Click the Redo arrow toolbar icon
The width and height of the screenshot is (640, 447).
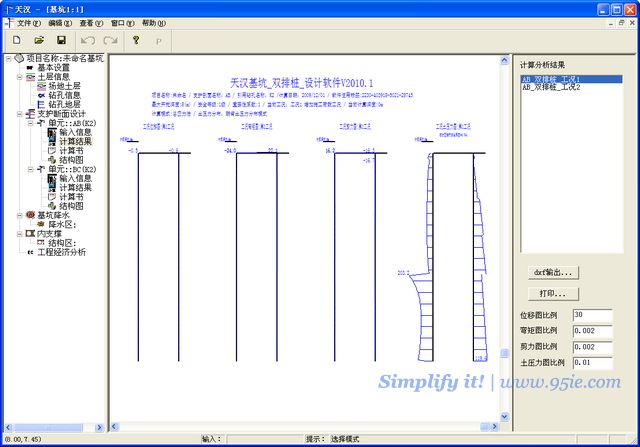[x=109, y=40]
